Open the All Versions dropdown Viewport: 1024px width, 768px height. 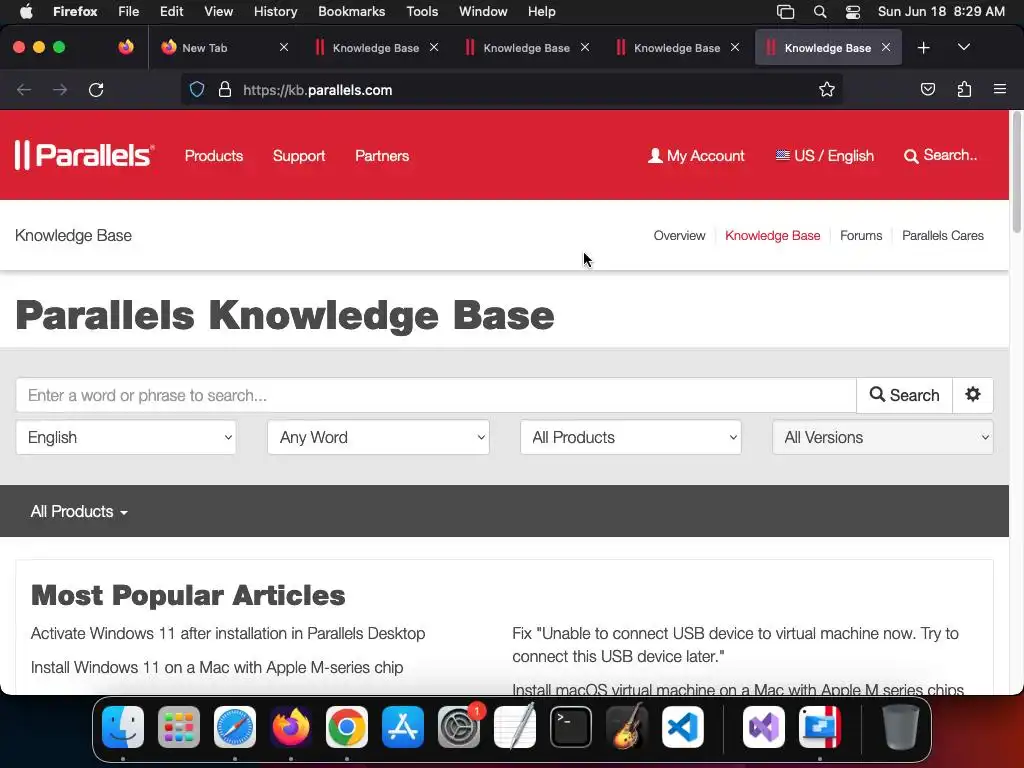[x=883, y=438]
